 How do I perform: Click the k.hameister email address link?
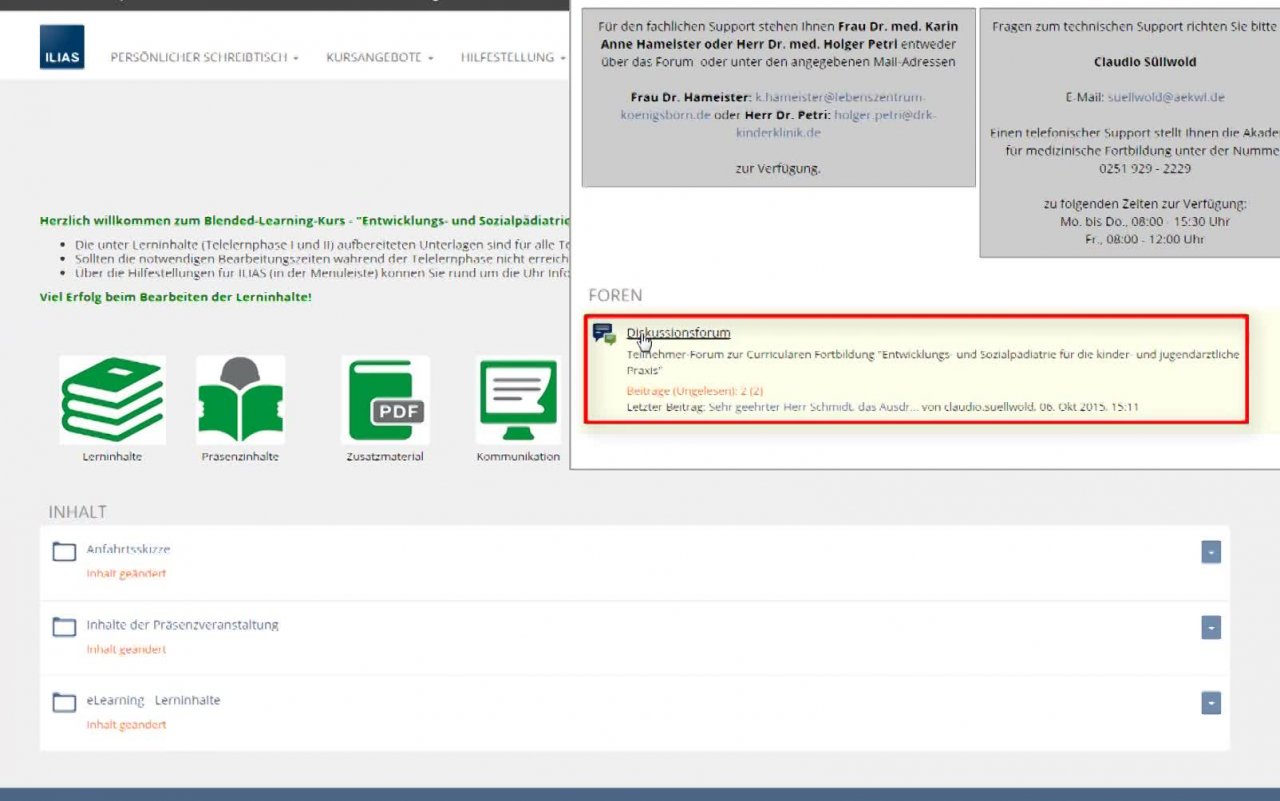point(773,105)
